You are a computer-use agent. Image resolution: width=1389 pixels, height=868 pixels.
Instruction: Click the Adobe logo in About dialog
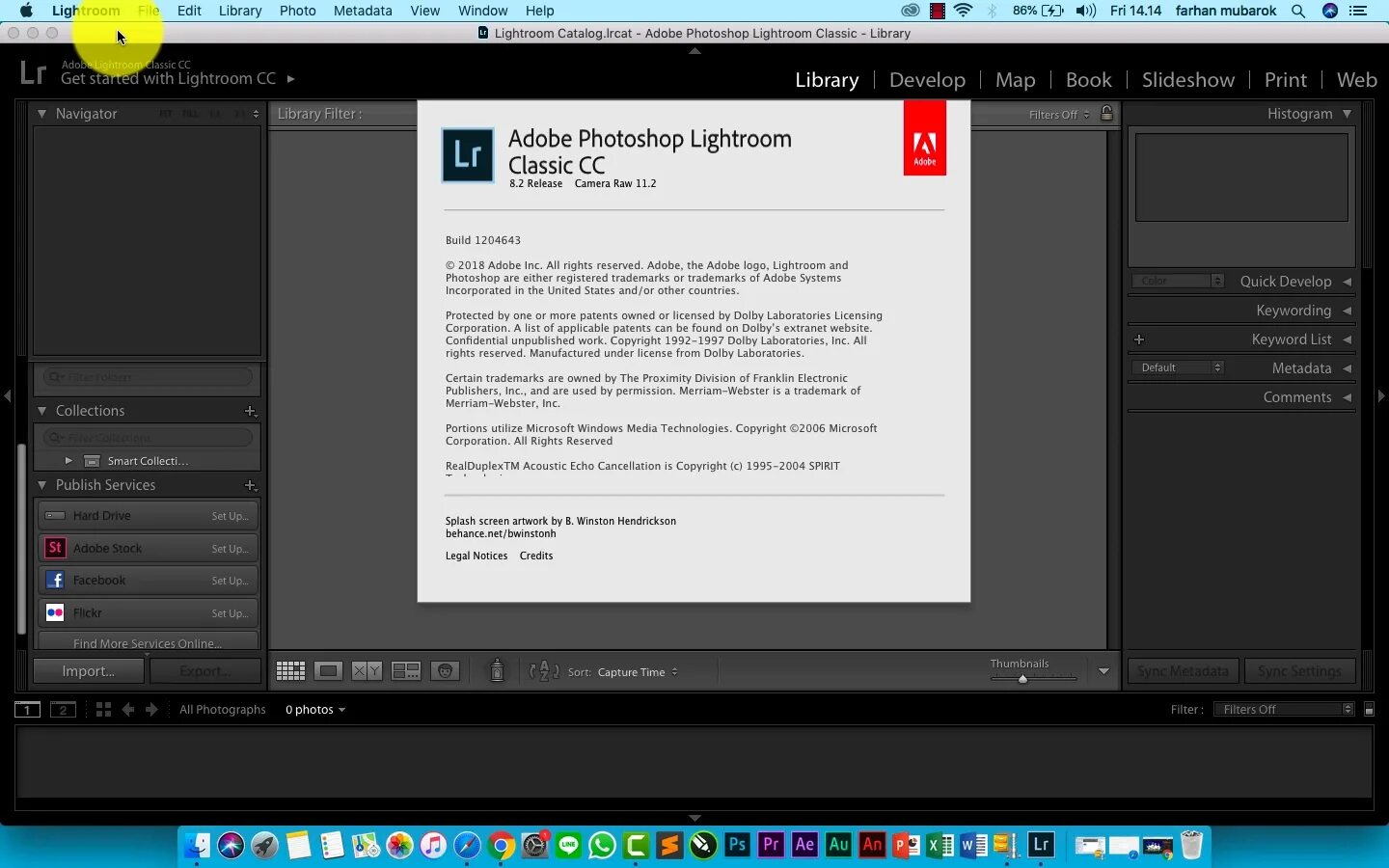tap(924, 139)
